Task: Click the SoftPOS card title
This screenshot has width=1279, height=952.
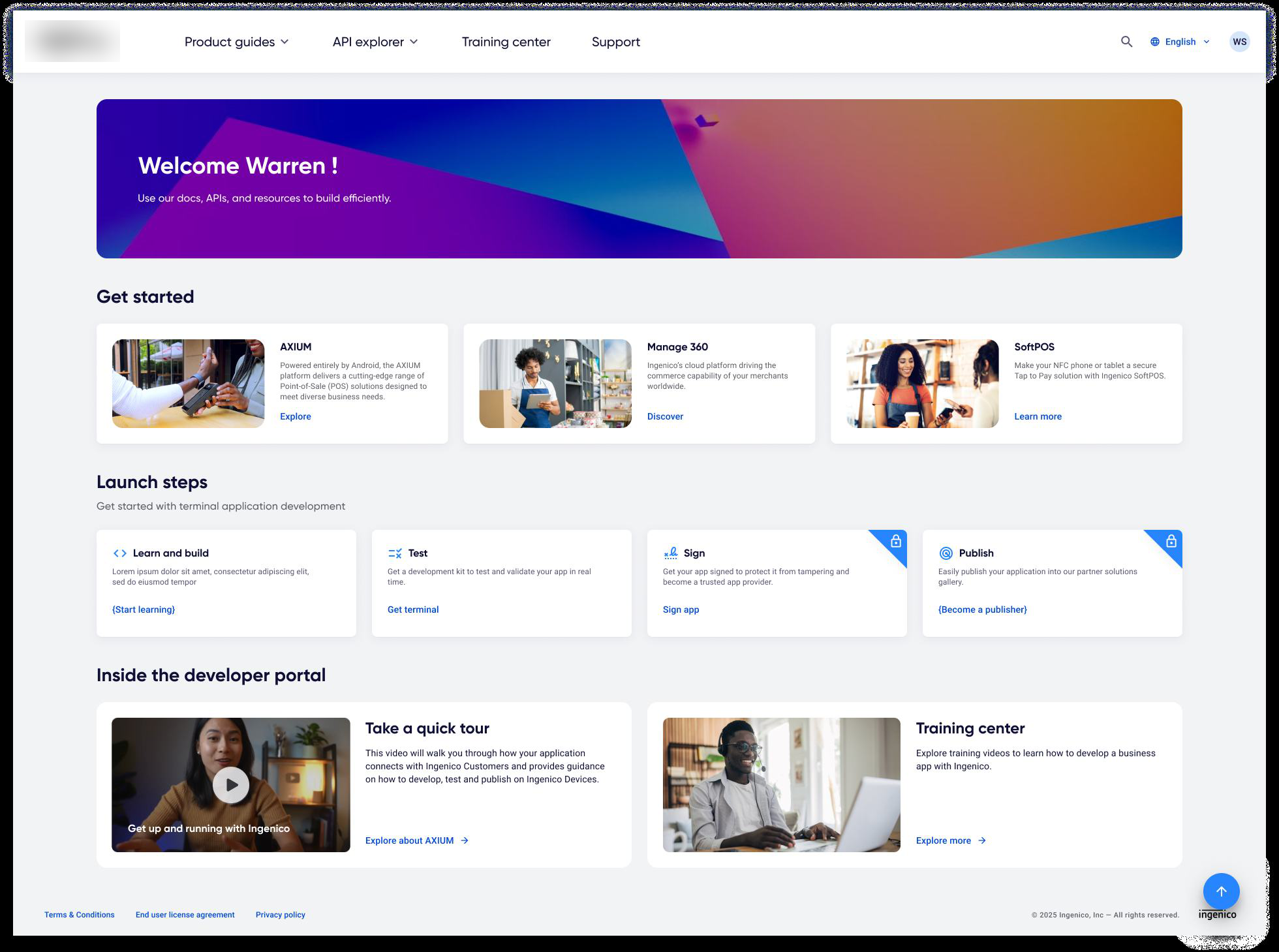Action: tap(1034, 347)
